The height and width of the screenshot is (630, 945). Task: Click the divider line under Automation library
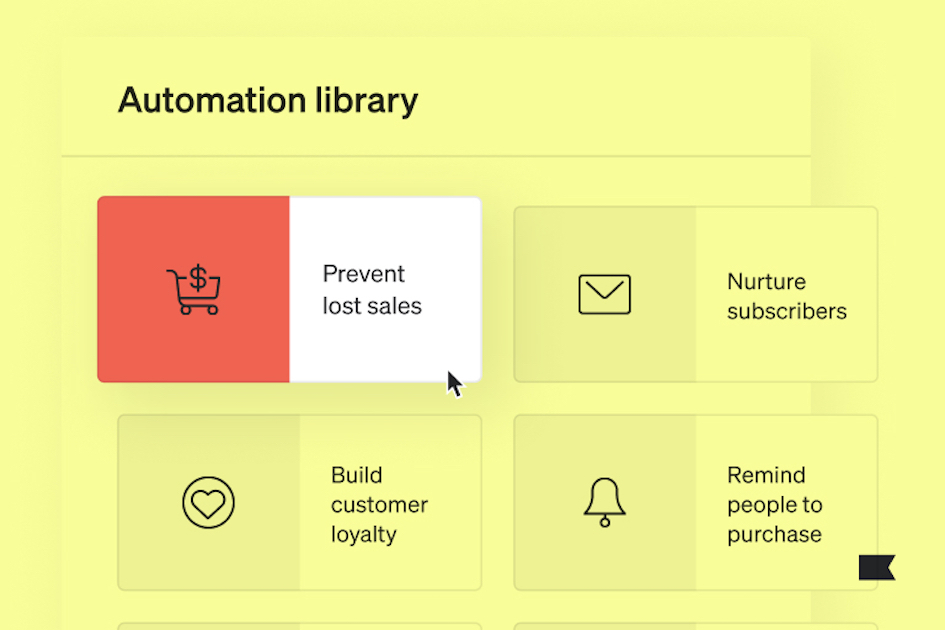pos(435,155)
